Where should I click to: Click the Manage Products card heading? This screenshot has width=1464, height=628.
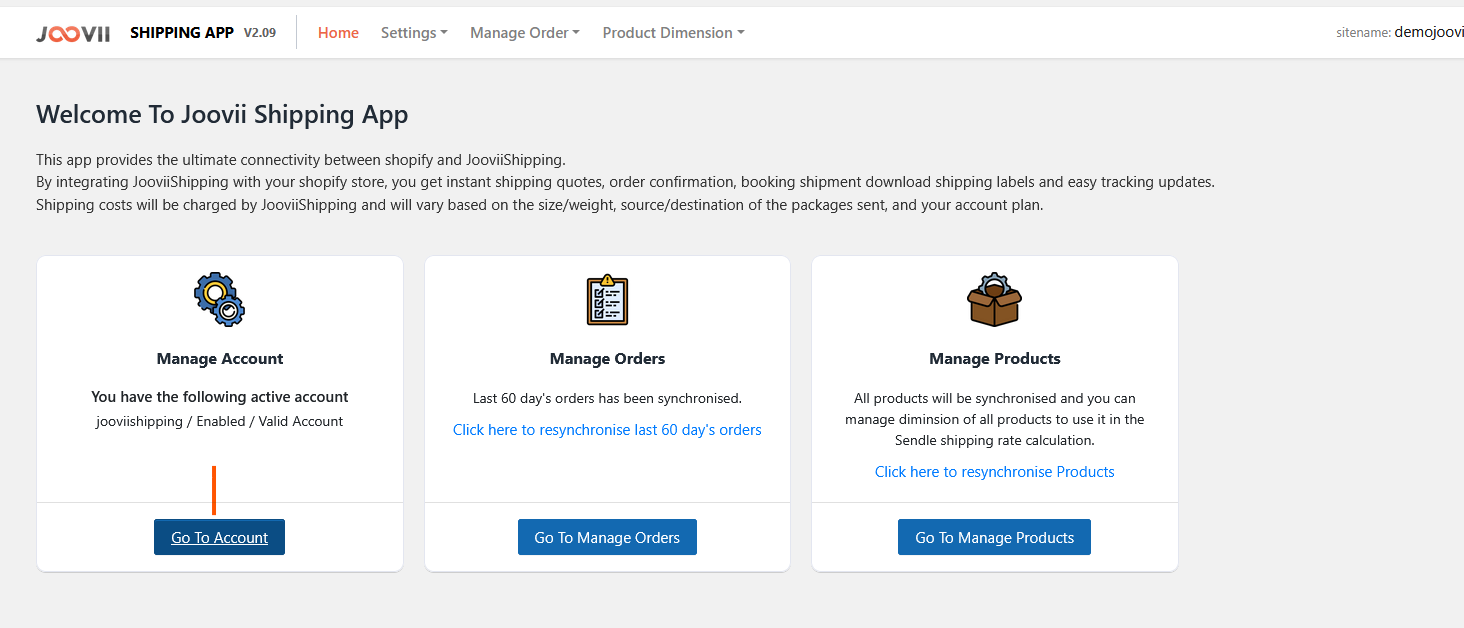tap(995, 359)
